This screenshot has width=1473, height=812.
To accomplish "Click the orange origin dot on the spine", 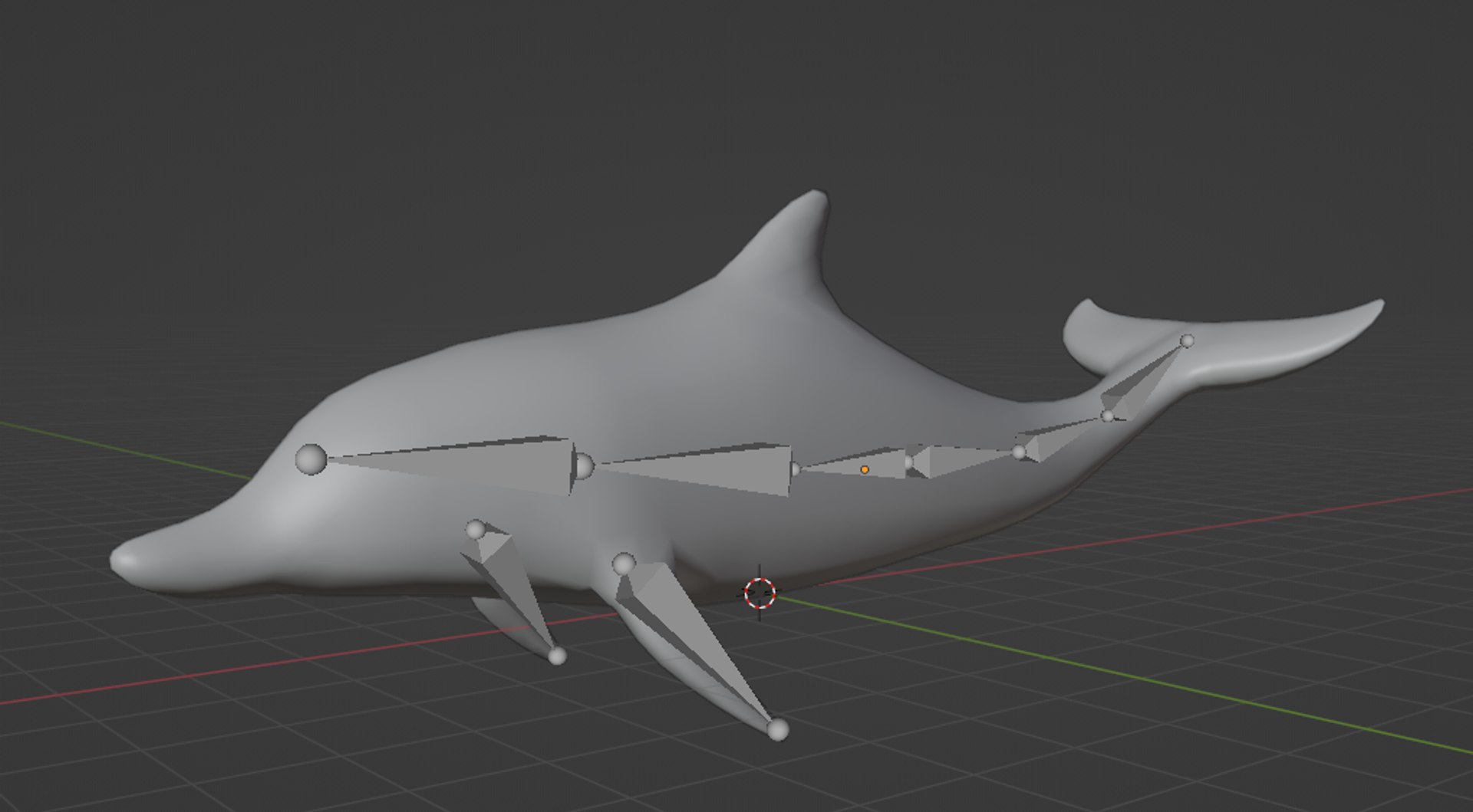I will coord(865,469).
